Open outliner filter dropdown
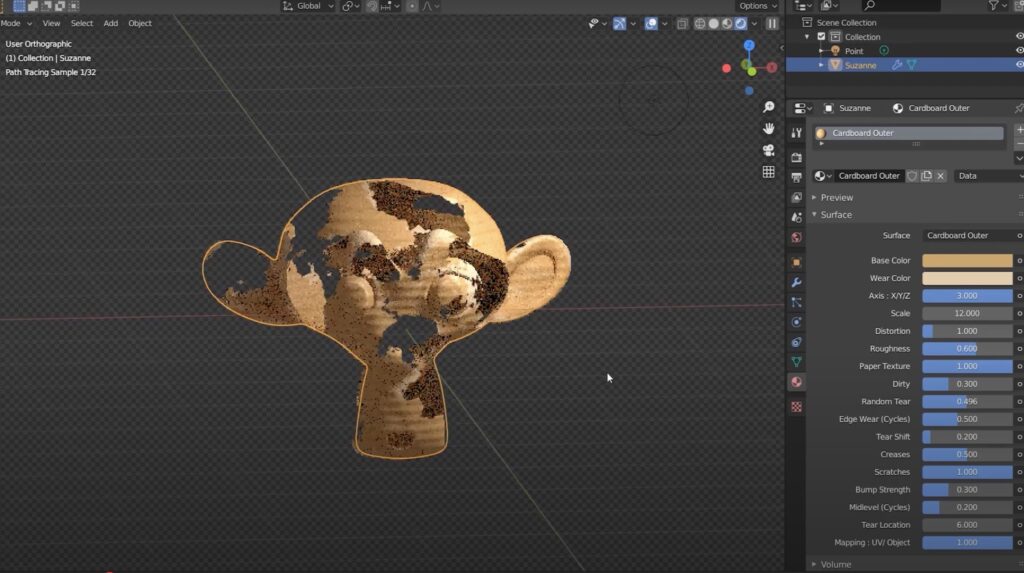 pyautogui.click(x=997, y=6)
